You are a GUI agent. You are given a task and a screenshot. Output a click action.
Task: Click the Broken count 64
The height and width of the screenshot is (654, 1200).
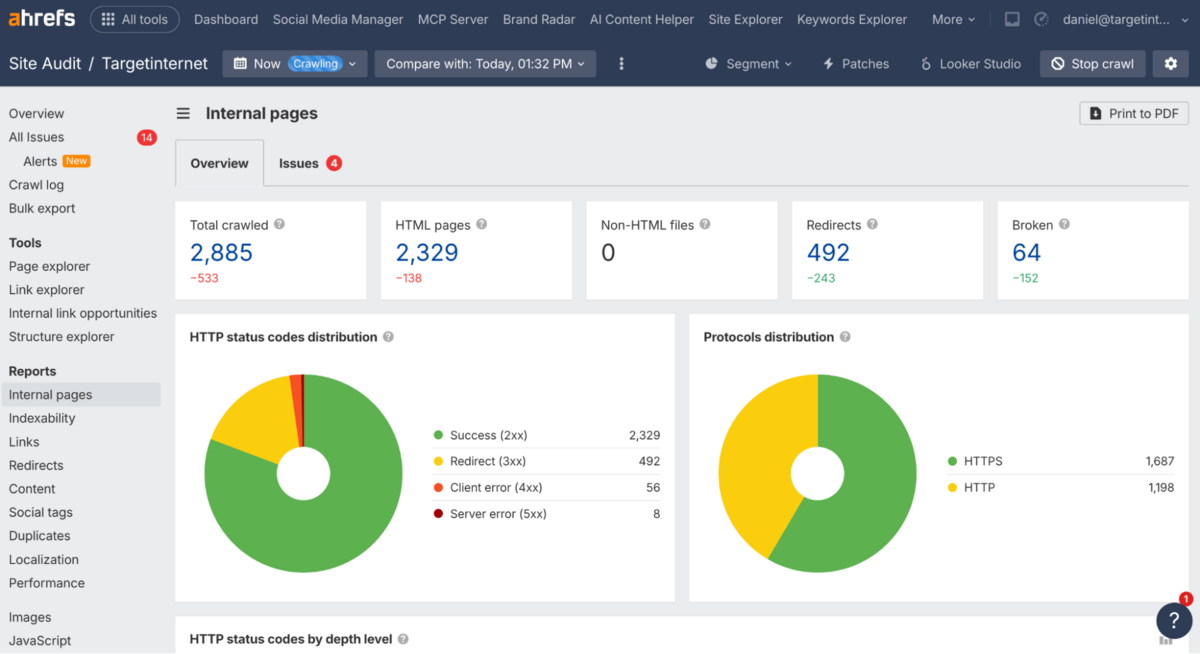(1026, 252)
